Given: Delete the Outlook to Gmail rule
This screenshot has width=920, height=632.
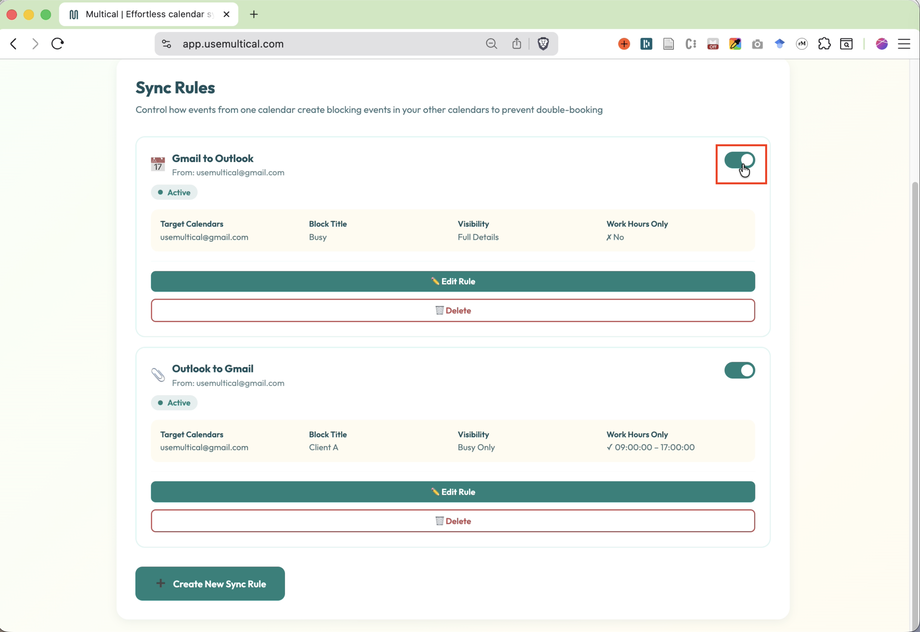Looking at the screenshot, I should pyautogui.click(x=453, y=521).
